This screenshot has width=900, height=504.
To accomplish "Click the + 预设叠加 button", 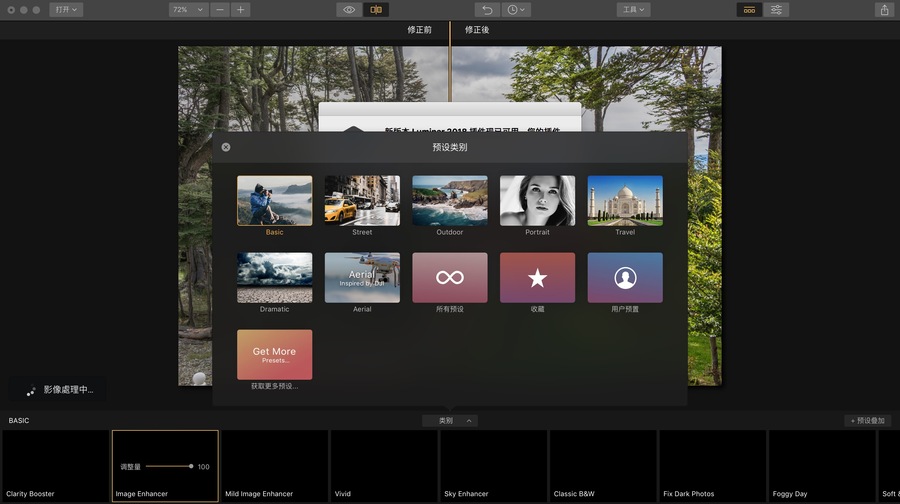I will coord(868,421).
